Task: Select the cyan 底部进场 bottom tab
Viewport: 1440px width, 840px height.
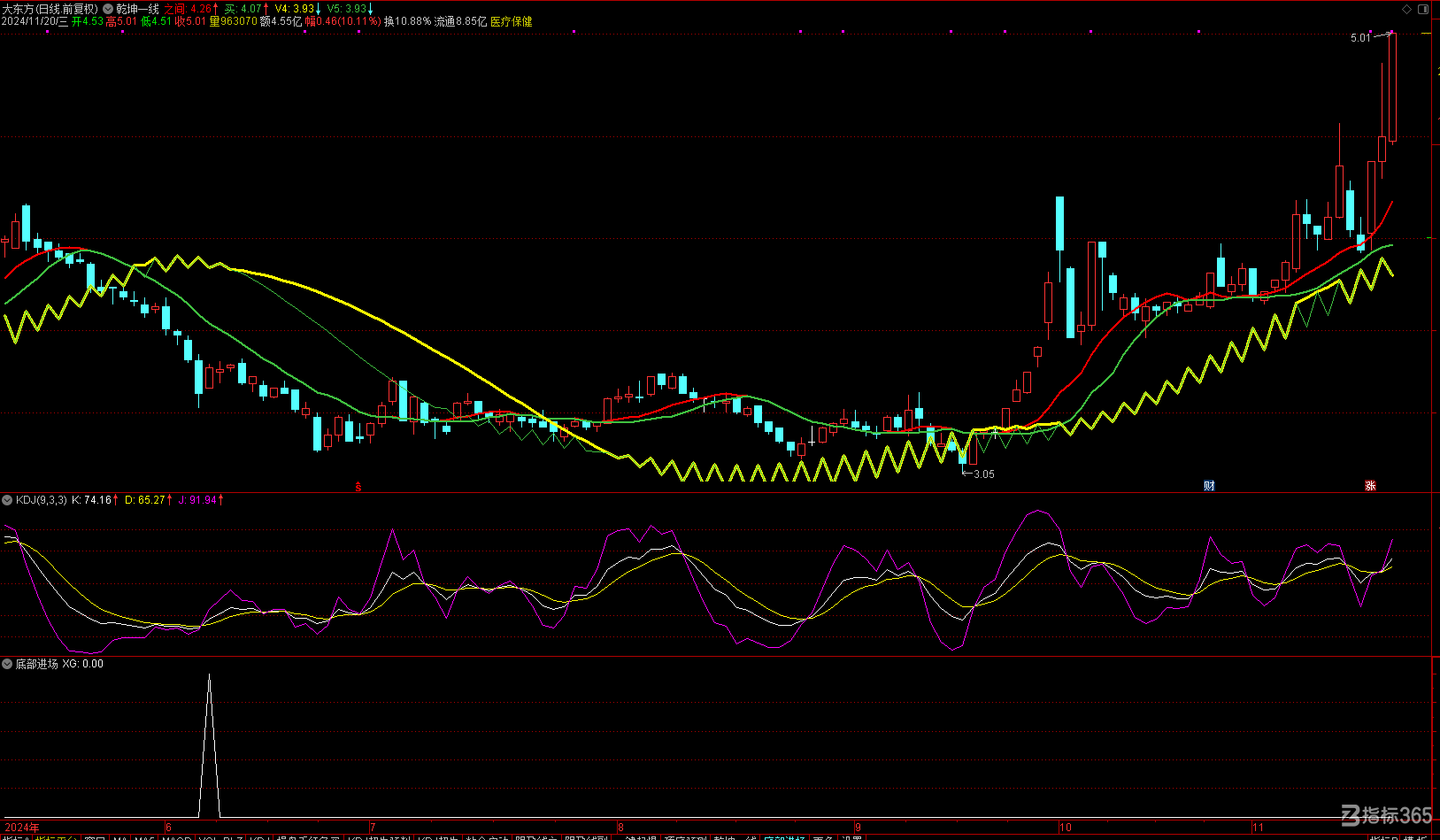Action: 784,836
